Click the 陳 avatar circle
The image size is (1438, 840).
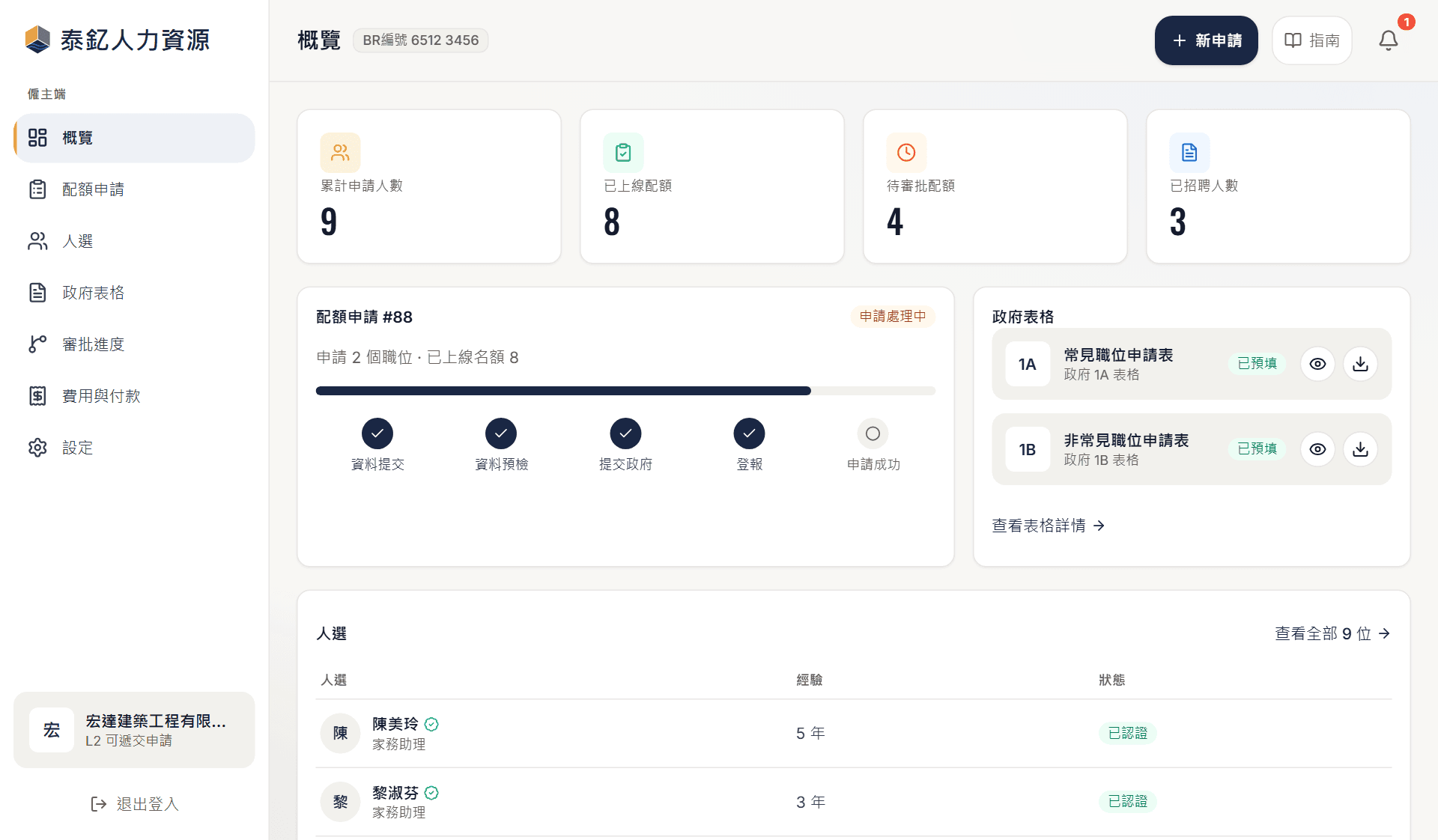[340, 733]
